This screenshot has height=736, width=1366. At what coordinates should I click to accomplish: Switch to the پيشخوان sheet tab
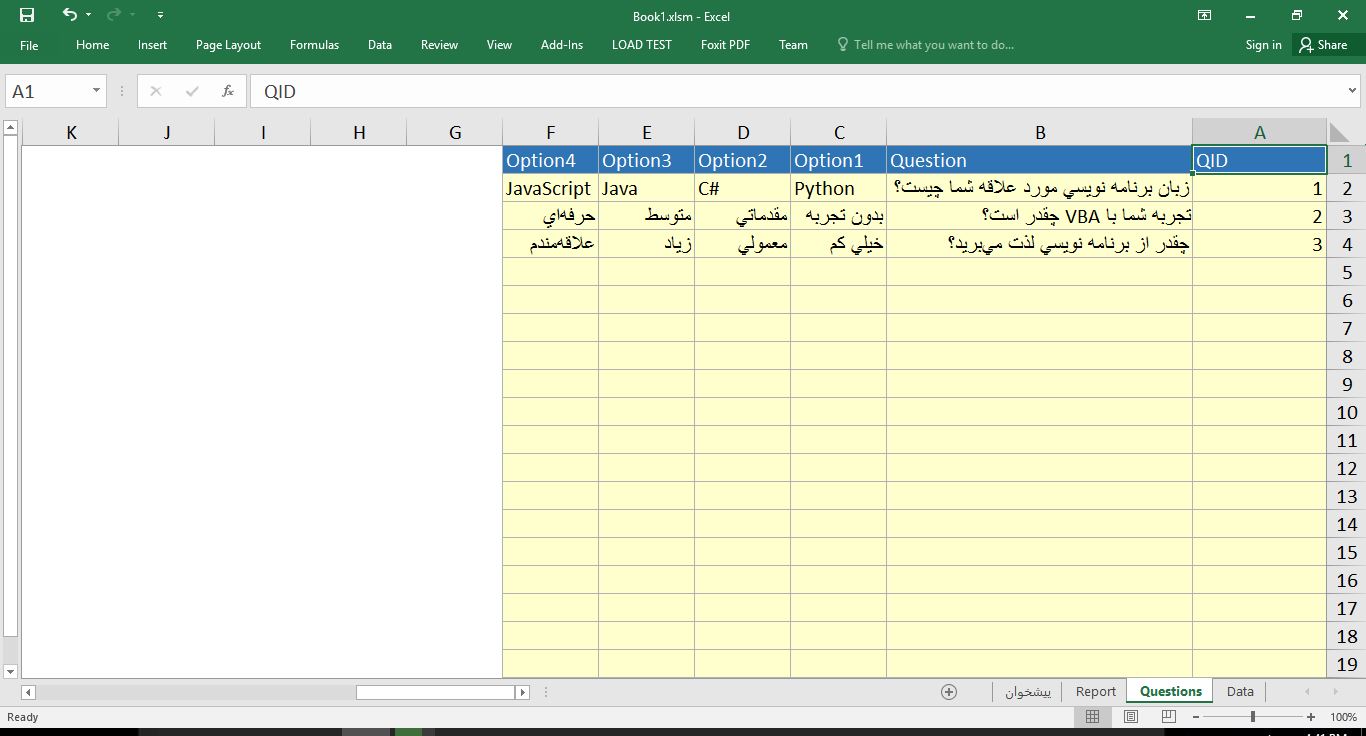1028,691
